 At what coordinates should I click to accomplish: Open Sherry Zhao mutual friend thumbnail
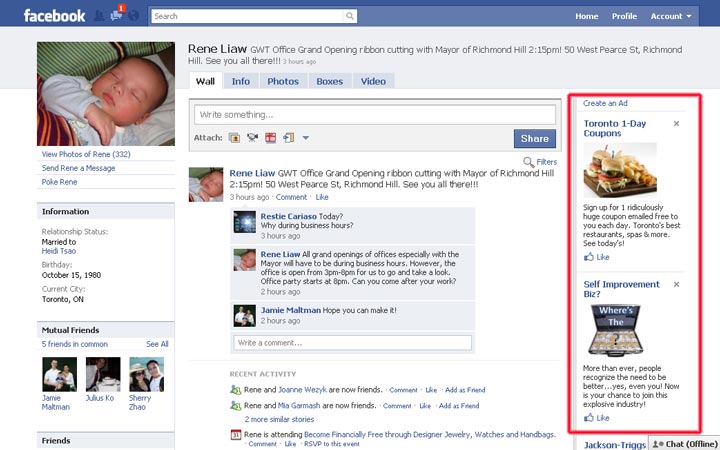click(146, 374)
